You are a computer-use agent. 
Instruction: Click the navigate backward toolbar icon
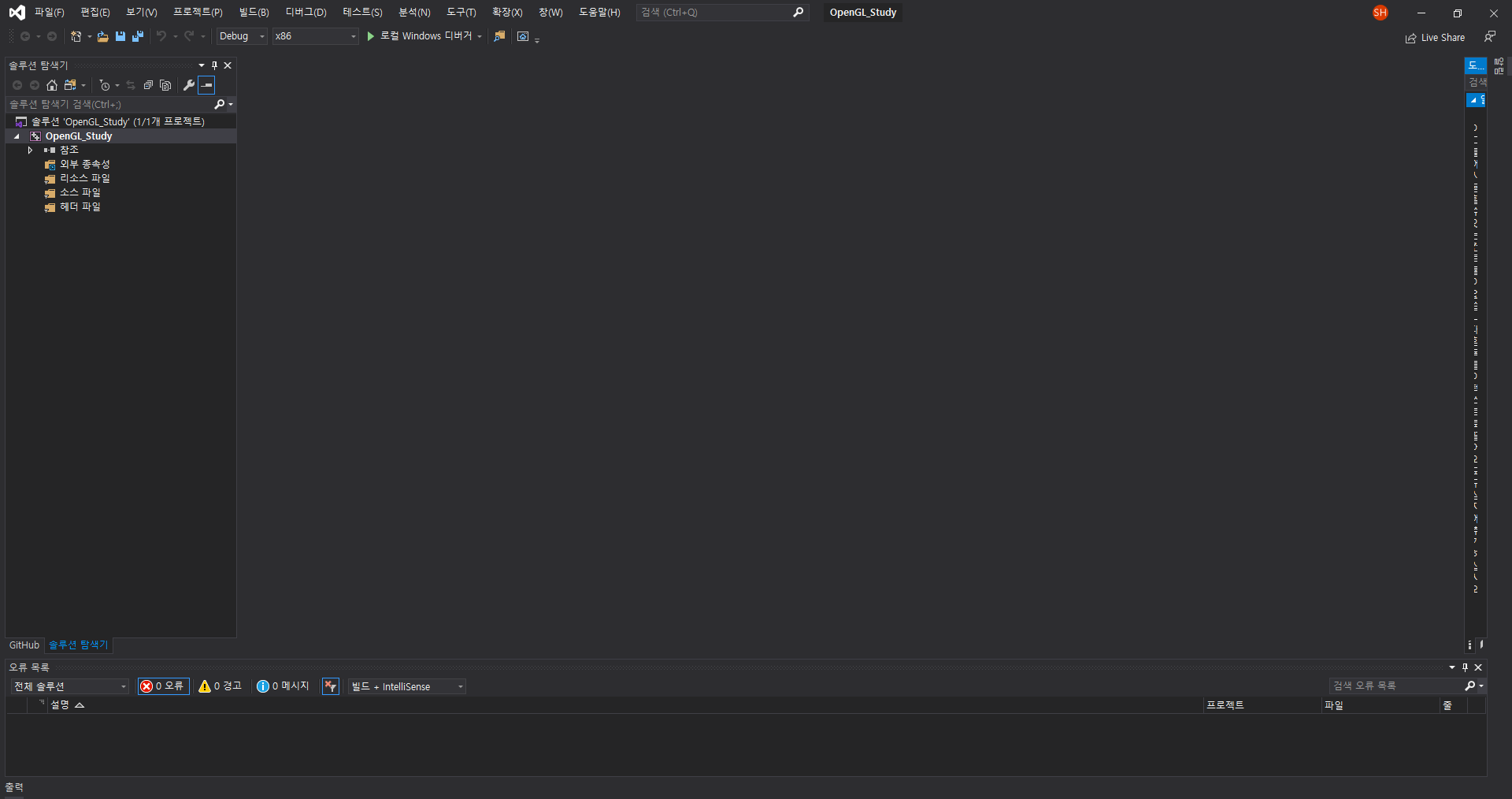(x=25, y=36)
